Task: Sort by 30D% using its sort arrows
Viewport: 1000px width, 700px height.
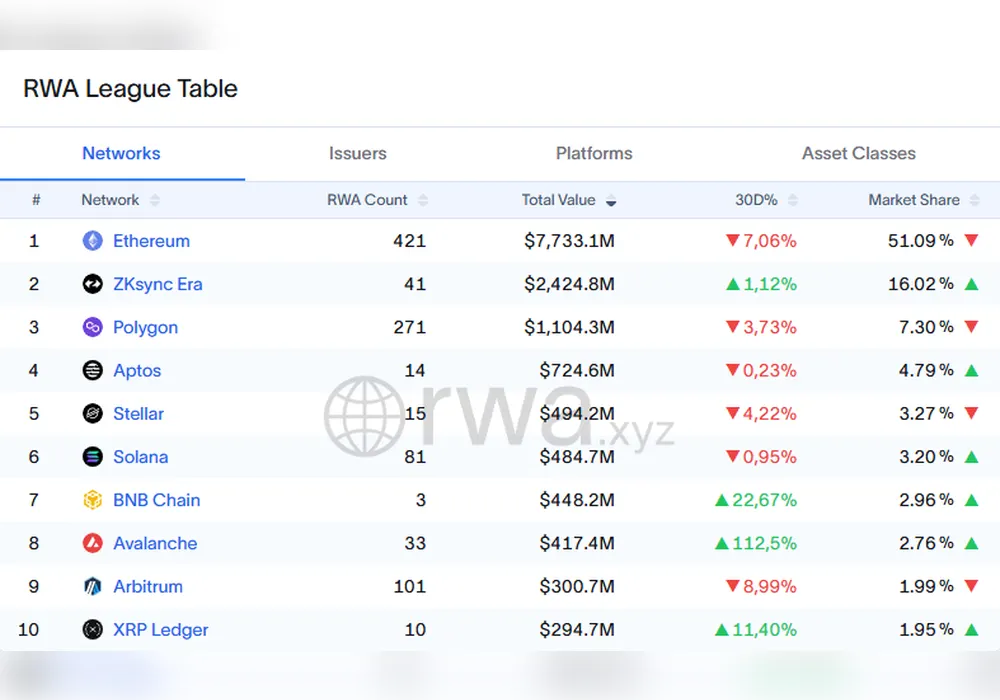Action: [x=793, y=200]
